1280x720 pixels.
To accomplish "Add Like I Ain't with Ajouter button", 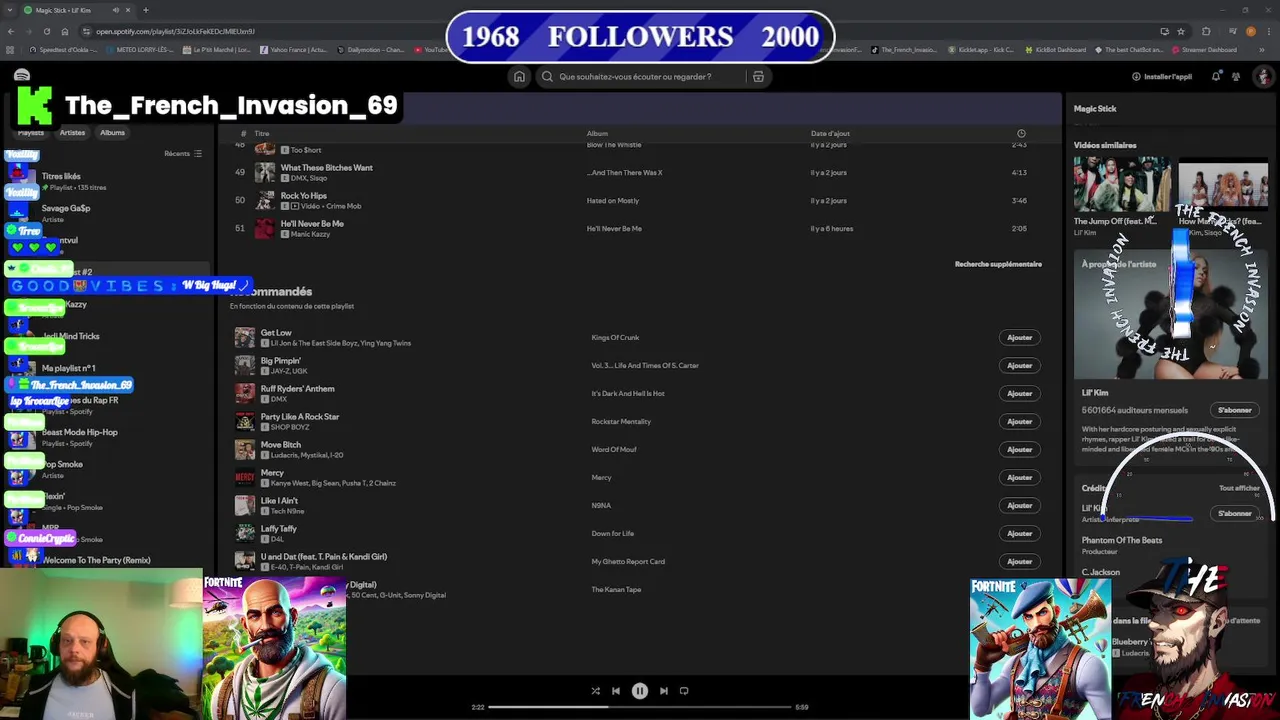I will coord(1019,505).
